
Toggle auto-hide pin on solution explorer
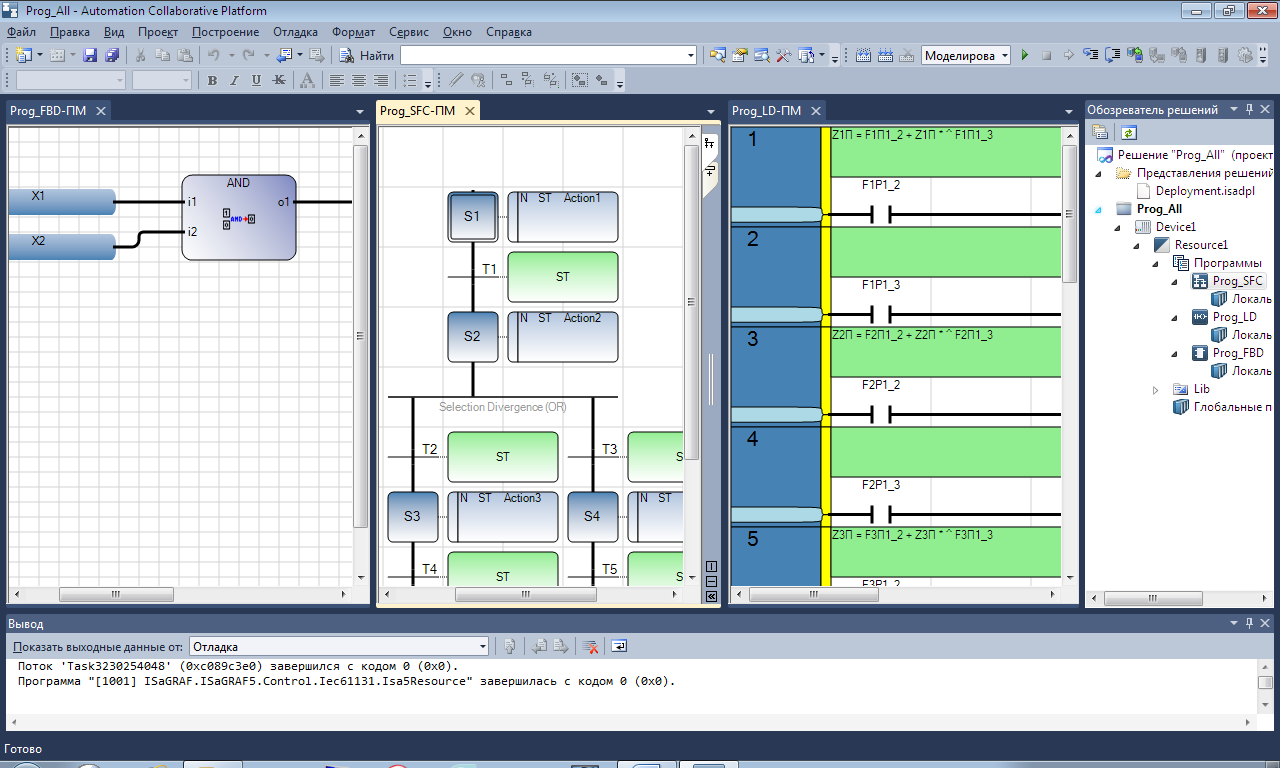click(1249, 109)
